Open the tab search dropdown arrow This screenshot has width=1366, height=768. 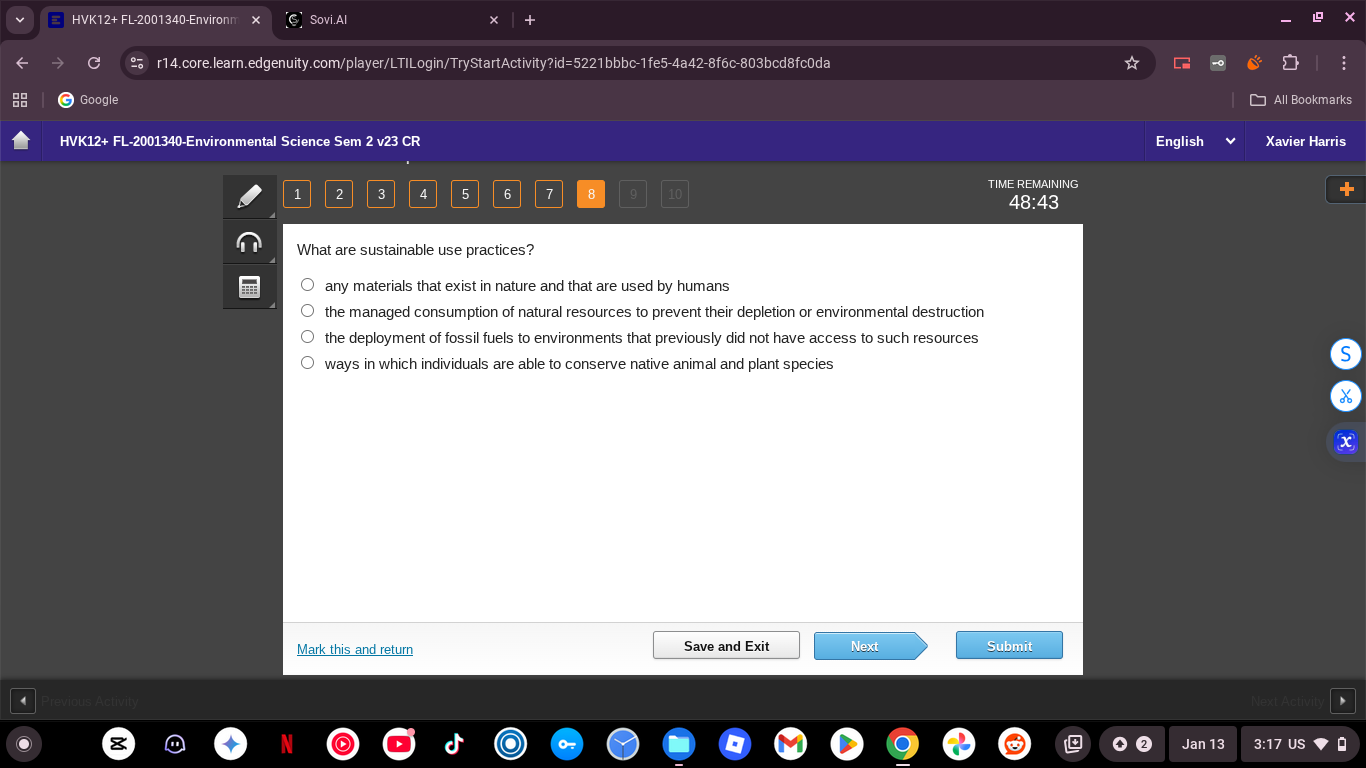tap(20, 20)
